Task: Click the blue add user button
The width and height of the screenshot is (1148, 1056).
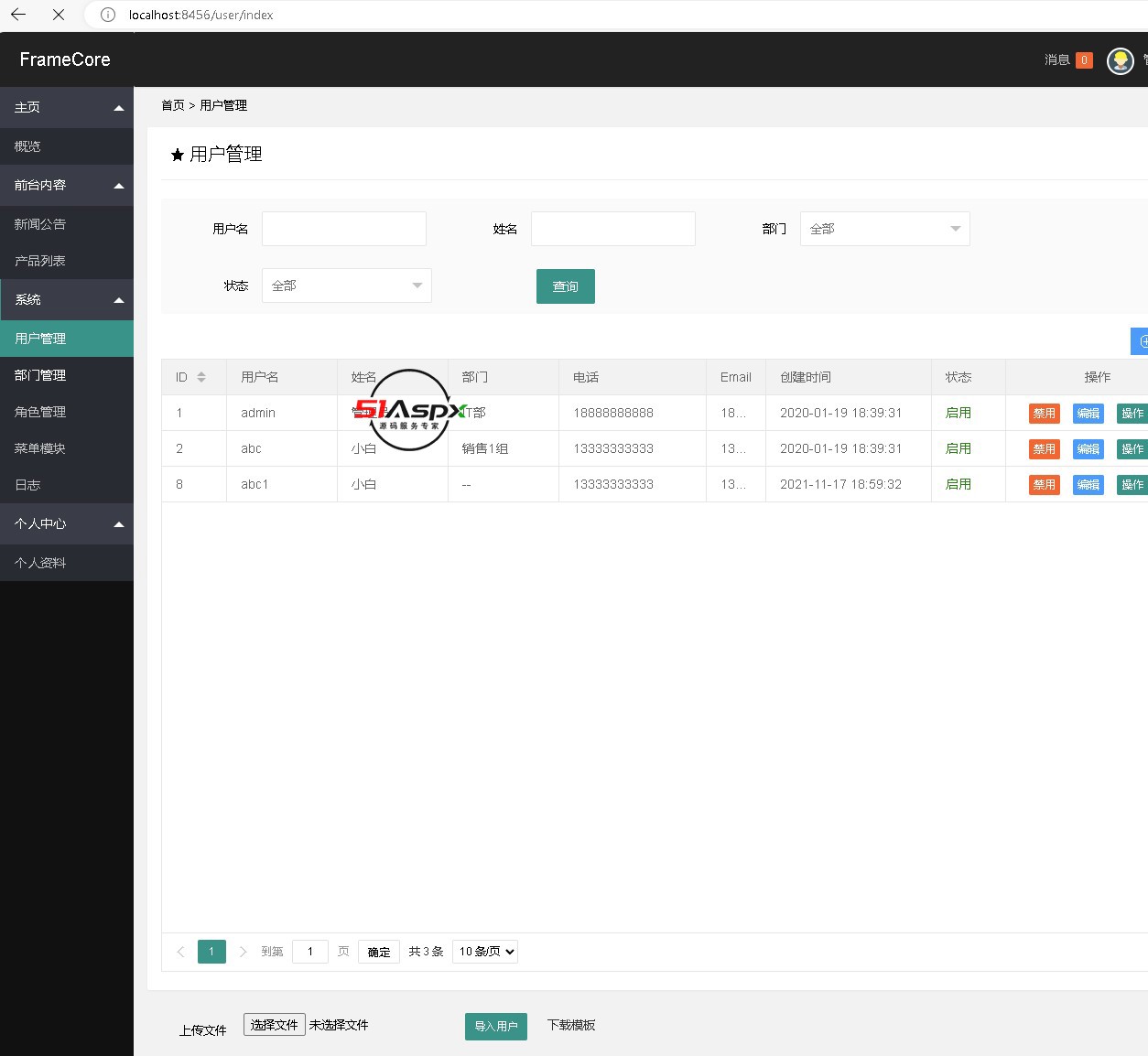Action: coord(1140,341)
